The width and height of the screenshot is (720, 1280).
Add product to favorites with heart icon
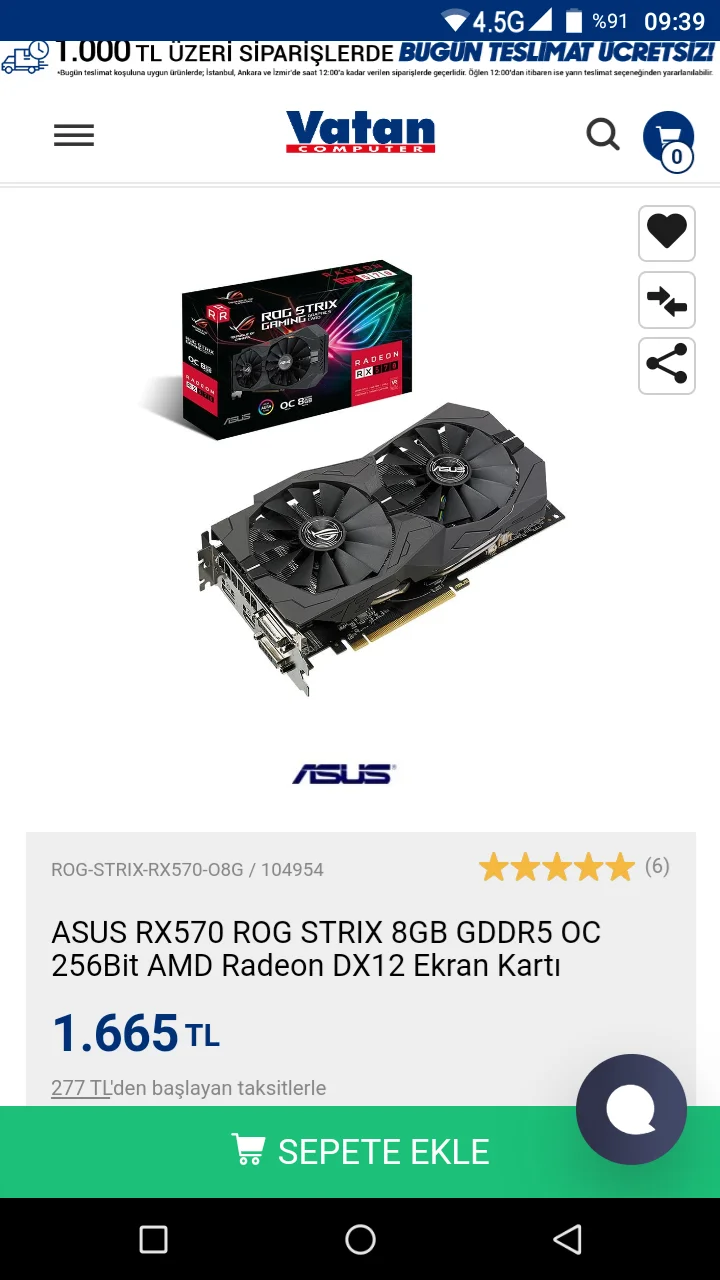667,233
